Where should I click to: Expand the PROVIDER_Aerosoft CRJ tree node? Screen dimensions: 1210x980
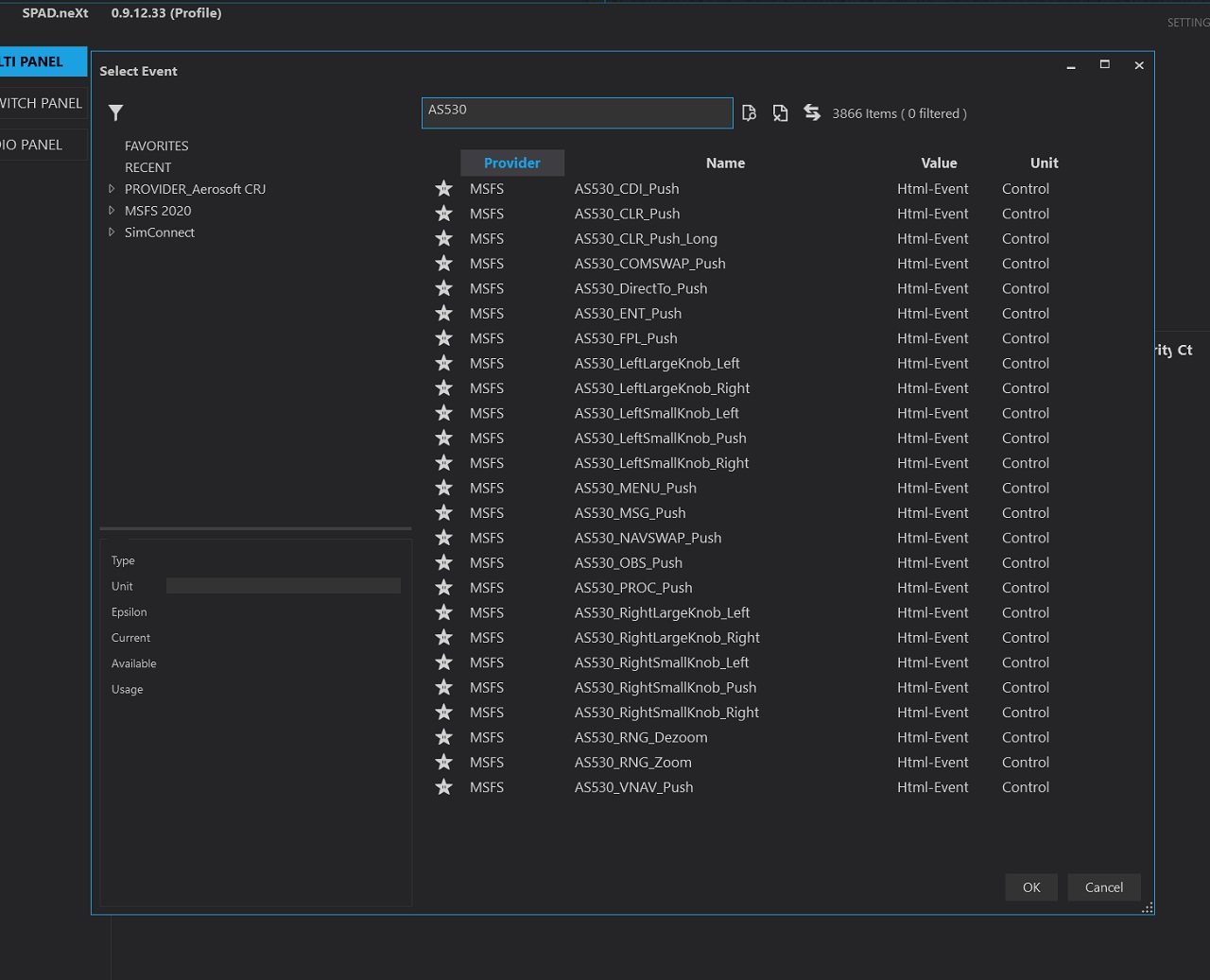(112, 189)
